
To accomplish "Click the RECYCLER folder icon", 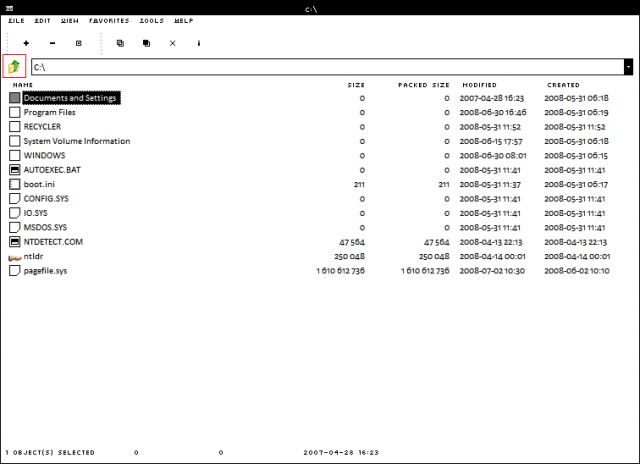I will click(15, 127).
